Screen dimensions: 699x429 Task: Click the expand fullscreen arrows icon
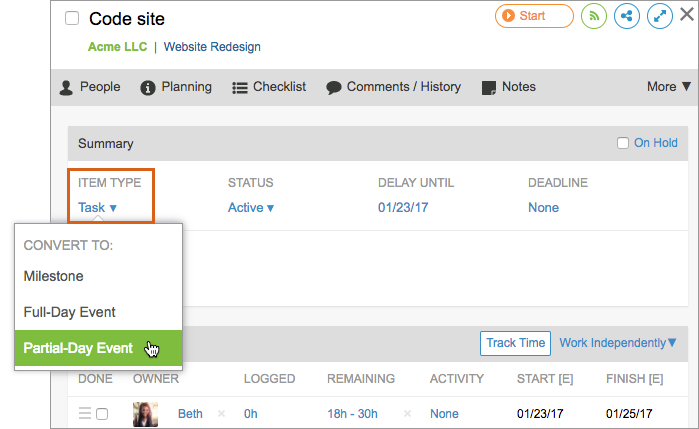pos(660,17)
